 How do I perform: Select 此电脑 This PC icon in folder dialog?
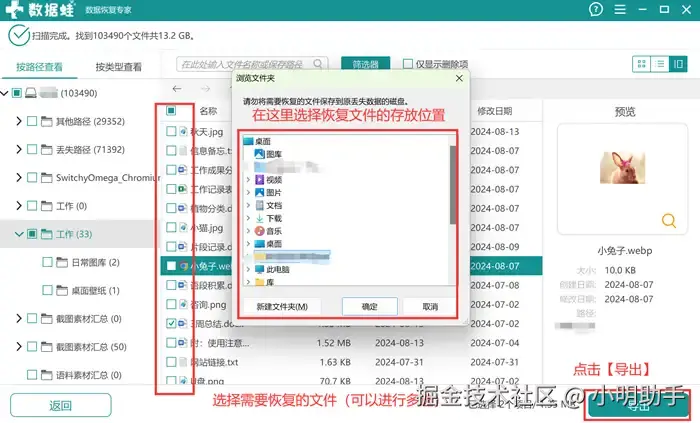(x=259, y=270)
